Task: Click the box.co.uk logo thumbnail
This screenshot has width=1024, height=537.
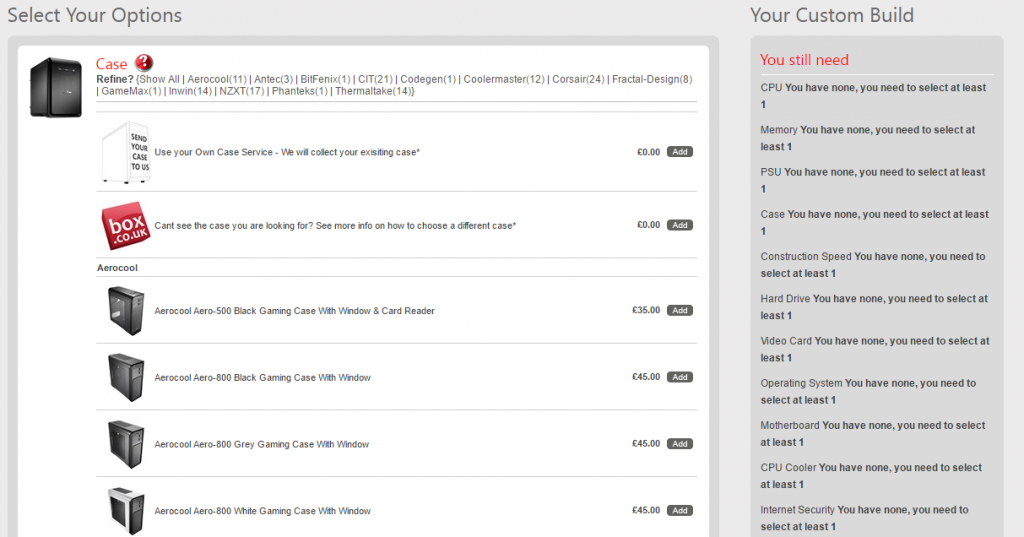Action: tap(126, 225)
